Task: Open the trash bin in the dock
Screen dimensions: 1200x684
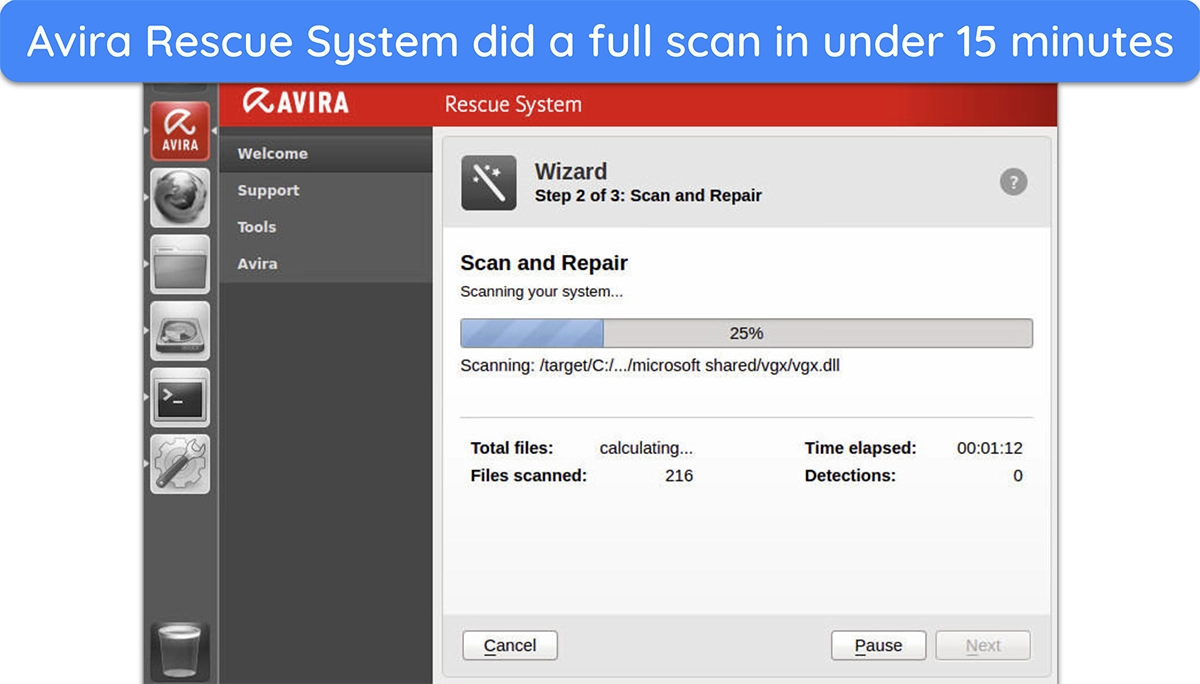Action: [x=180, y=652]
